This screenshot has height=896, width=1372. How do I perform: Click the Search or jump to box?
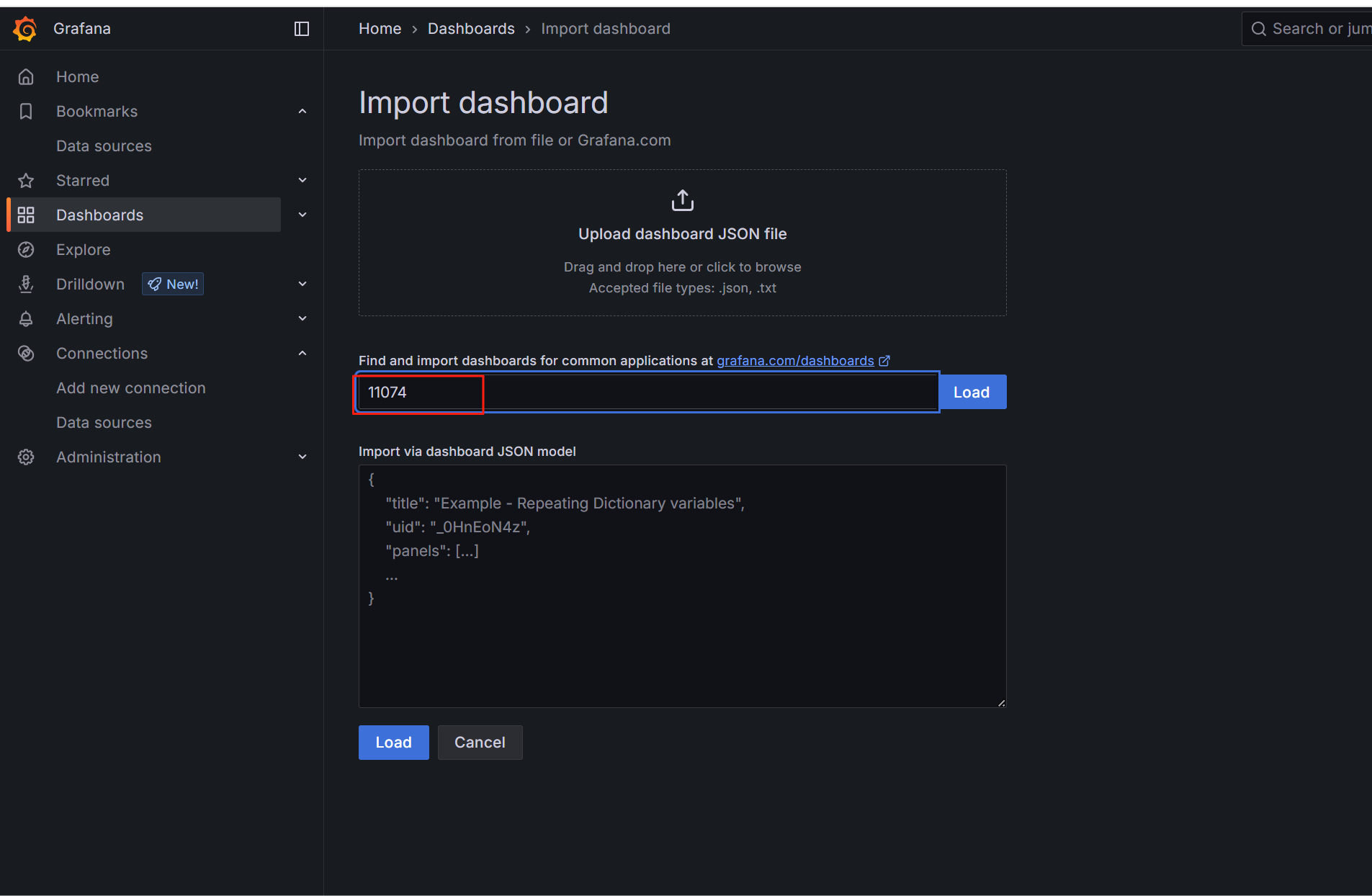1307,29
